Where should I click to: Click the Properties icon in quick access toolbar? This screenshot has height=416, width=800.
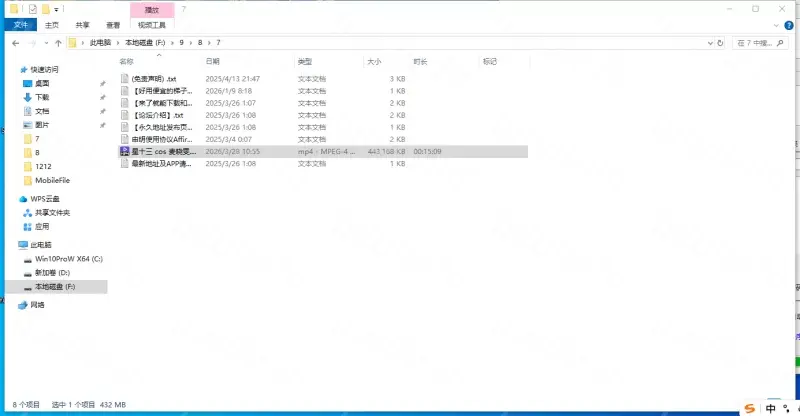31,9
